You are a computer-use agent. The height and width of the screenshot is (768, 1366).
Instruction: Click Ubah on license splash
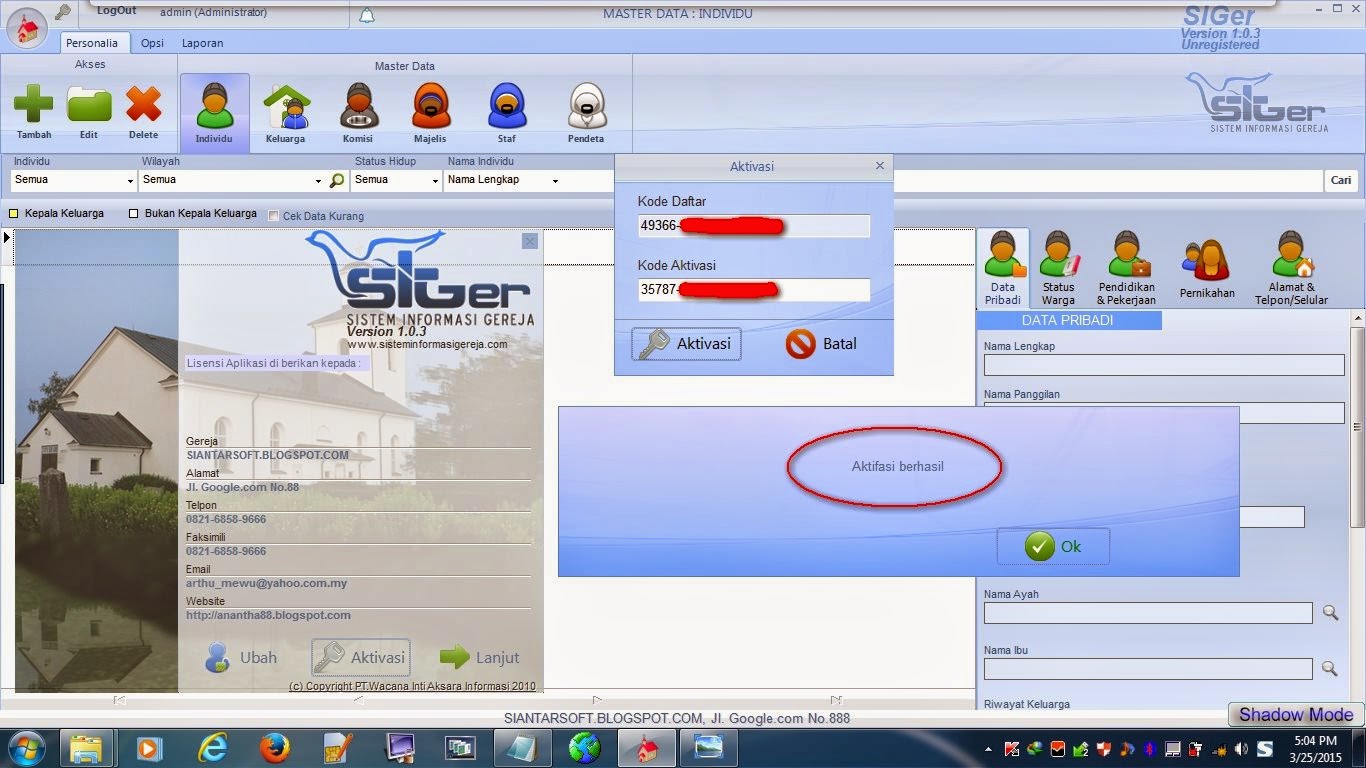coord(241,658)
